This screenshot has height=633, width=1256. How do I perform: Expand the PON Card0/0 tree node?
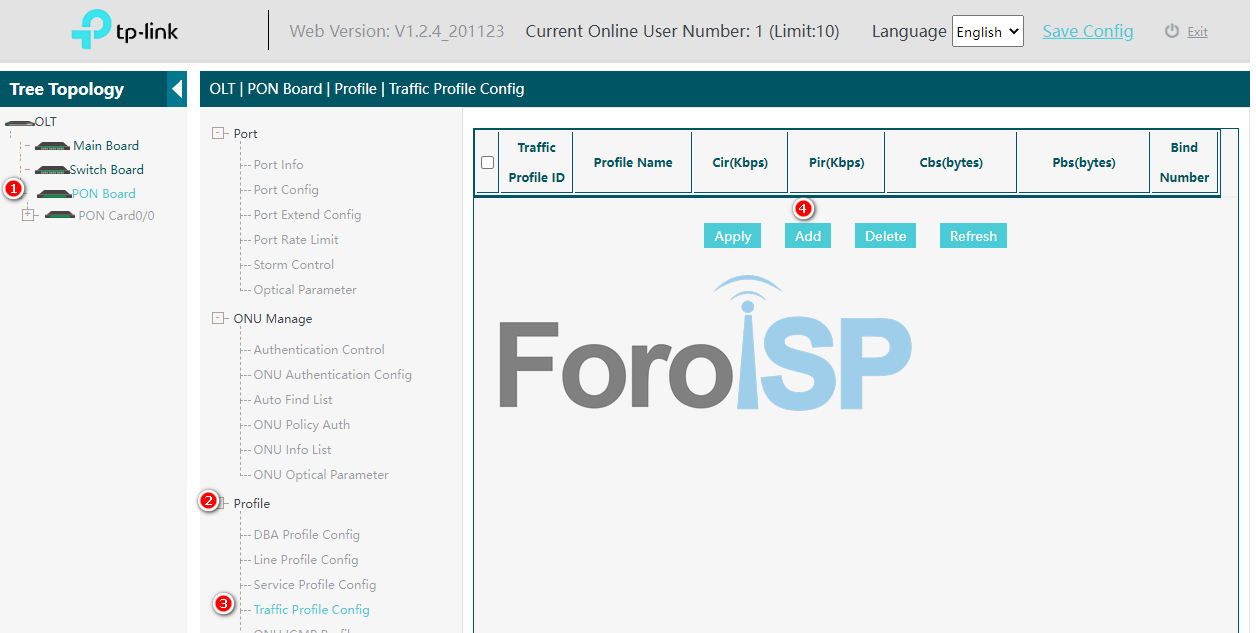coord(28,215)
